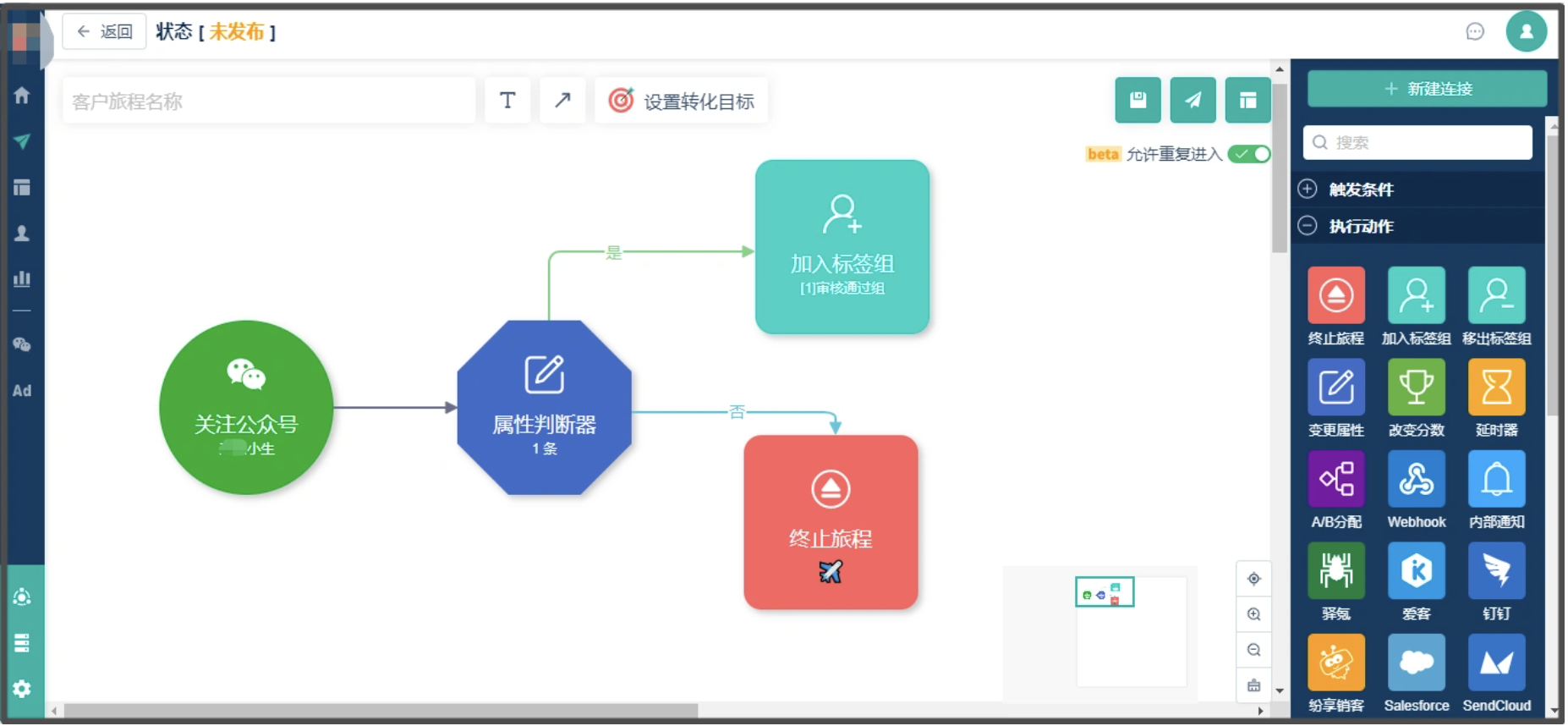Viewport: 1568px width, 726px height.
Task: Open the contacts person sidebar icon
Action: (x=22, y=233)
